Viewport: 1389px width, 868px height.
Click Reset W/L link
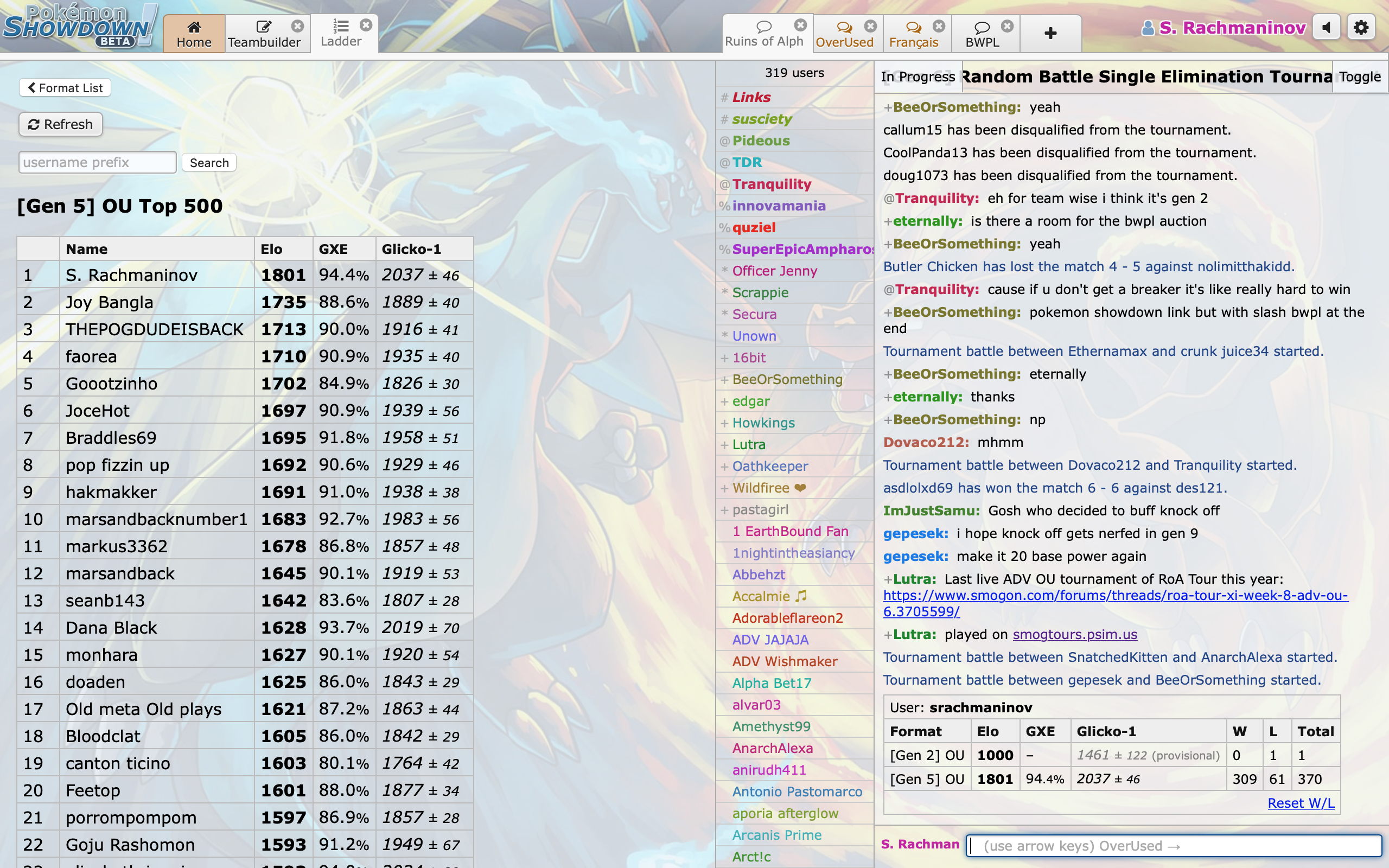(1301, 803)
